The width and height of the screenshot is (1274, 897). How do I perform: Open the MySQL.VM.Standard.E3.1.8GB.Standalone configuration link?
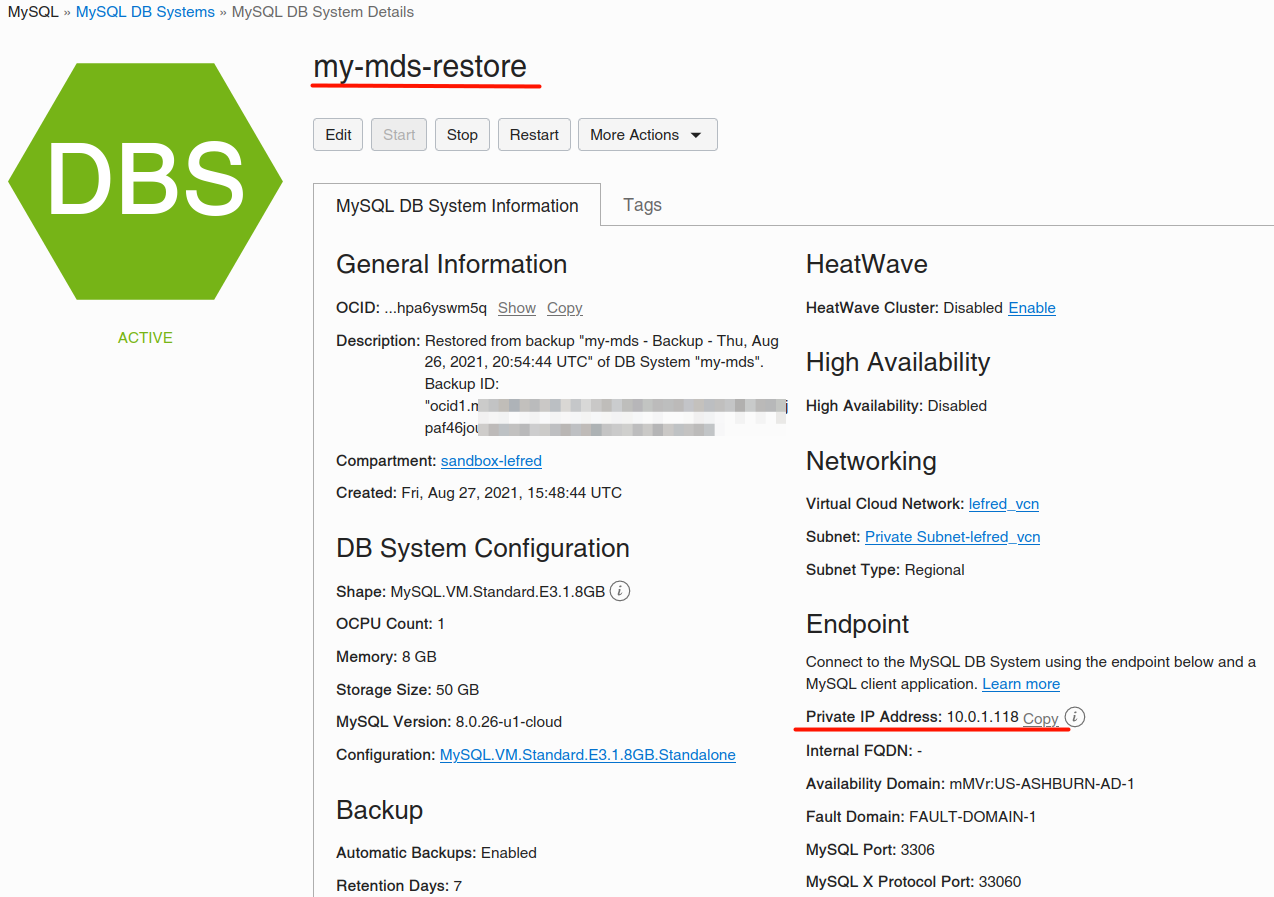coord(588,755)
